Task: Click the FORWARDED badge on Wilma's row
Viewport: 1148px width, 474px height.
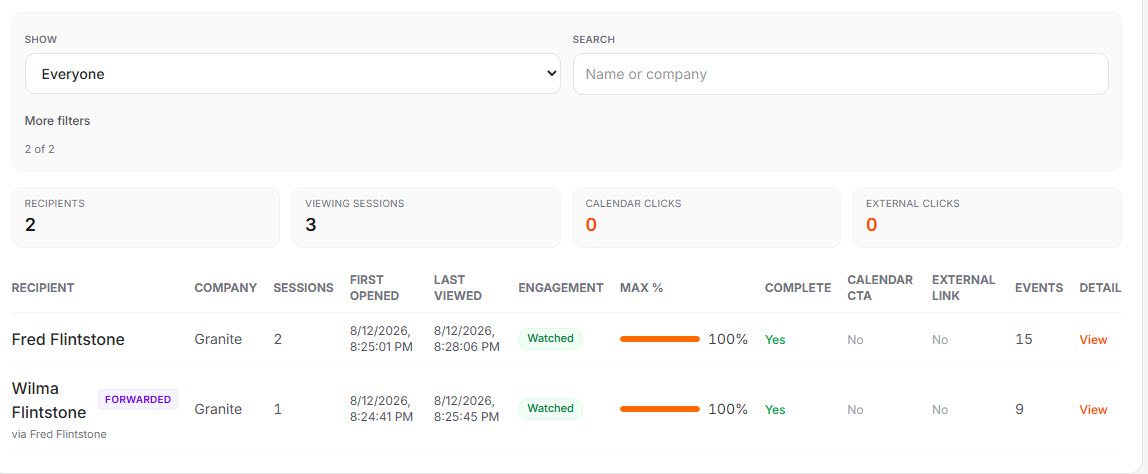Action: (138, 399)
